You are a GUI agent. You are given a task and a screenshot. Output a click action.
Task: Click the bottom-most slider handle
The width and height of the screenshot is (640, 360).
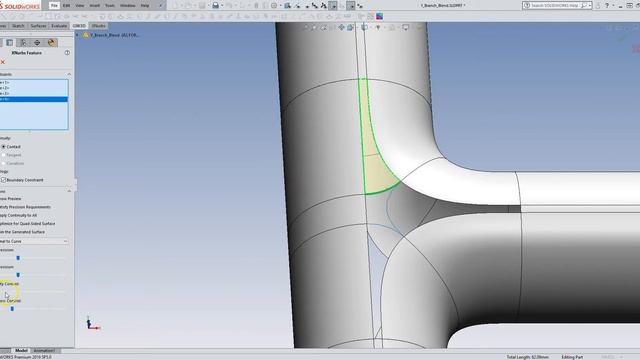point(12,309)
